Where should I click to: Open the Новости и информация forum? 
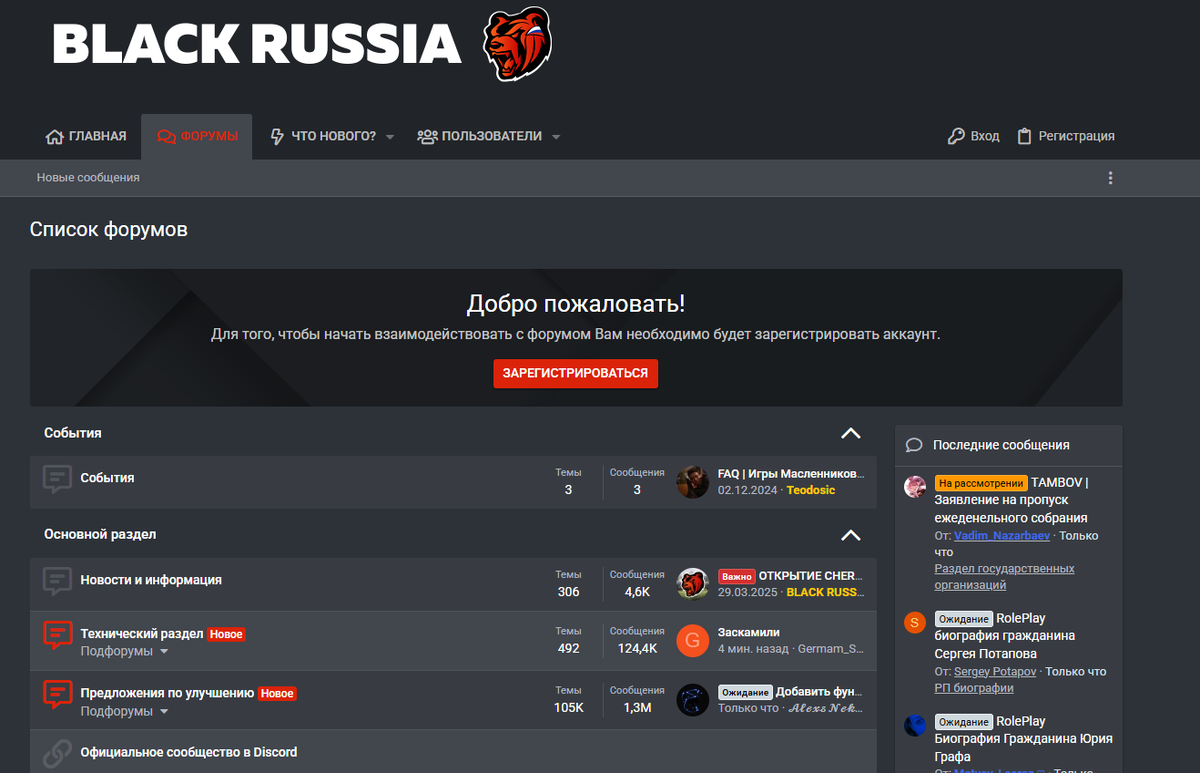(x=151, y=580)
